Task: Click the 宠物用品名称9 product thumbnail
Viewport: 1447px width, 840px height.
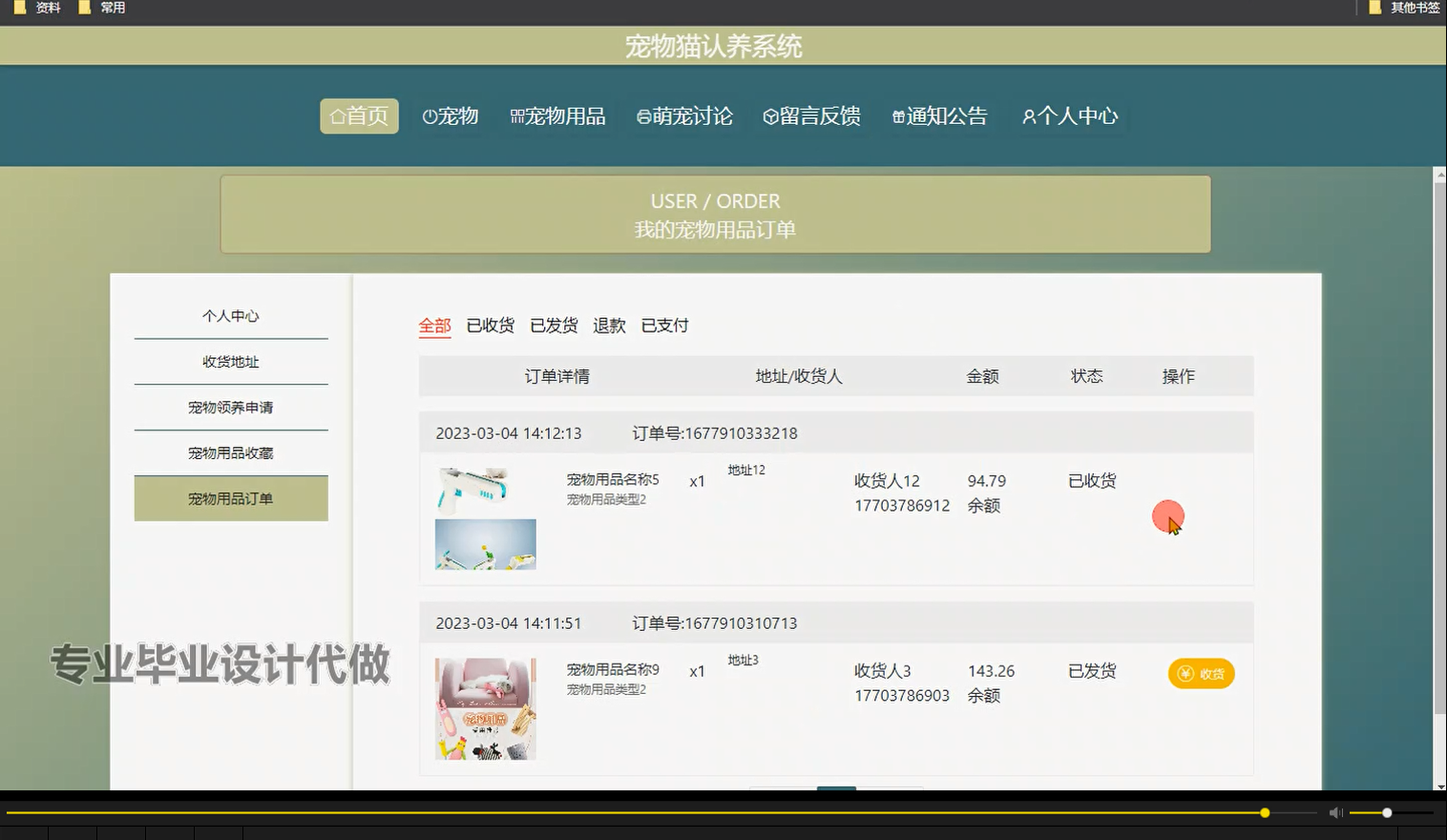Action: (x=485, y=707)
